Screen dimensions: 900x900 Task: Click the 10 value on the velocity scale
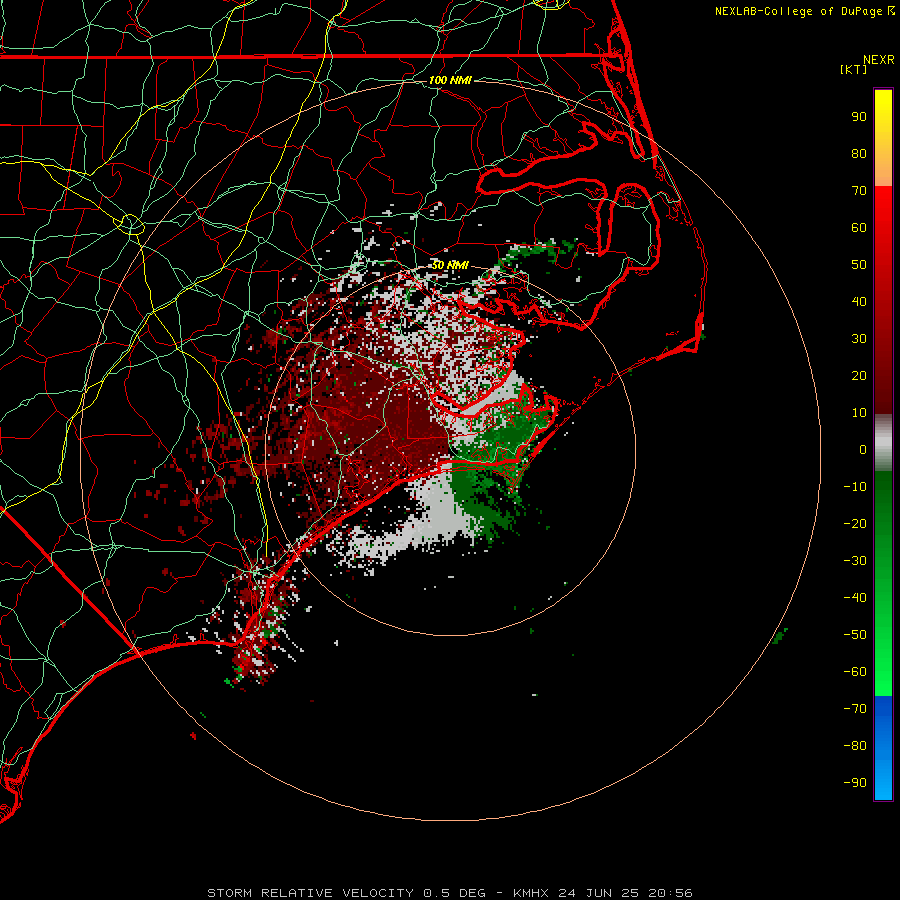859,413
